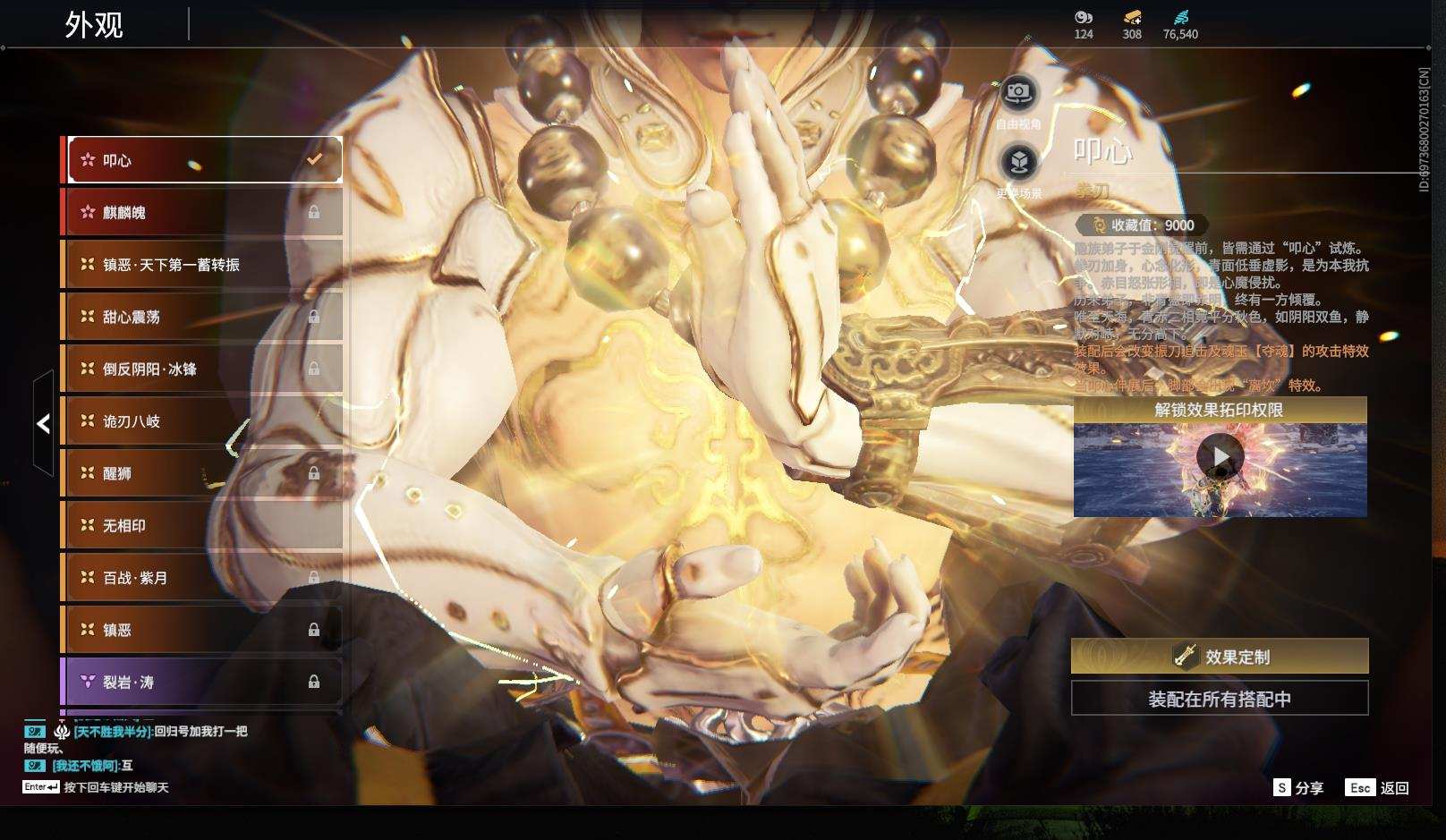Click the currency icon above 124

click(1084, 17)
